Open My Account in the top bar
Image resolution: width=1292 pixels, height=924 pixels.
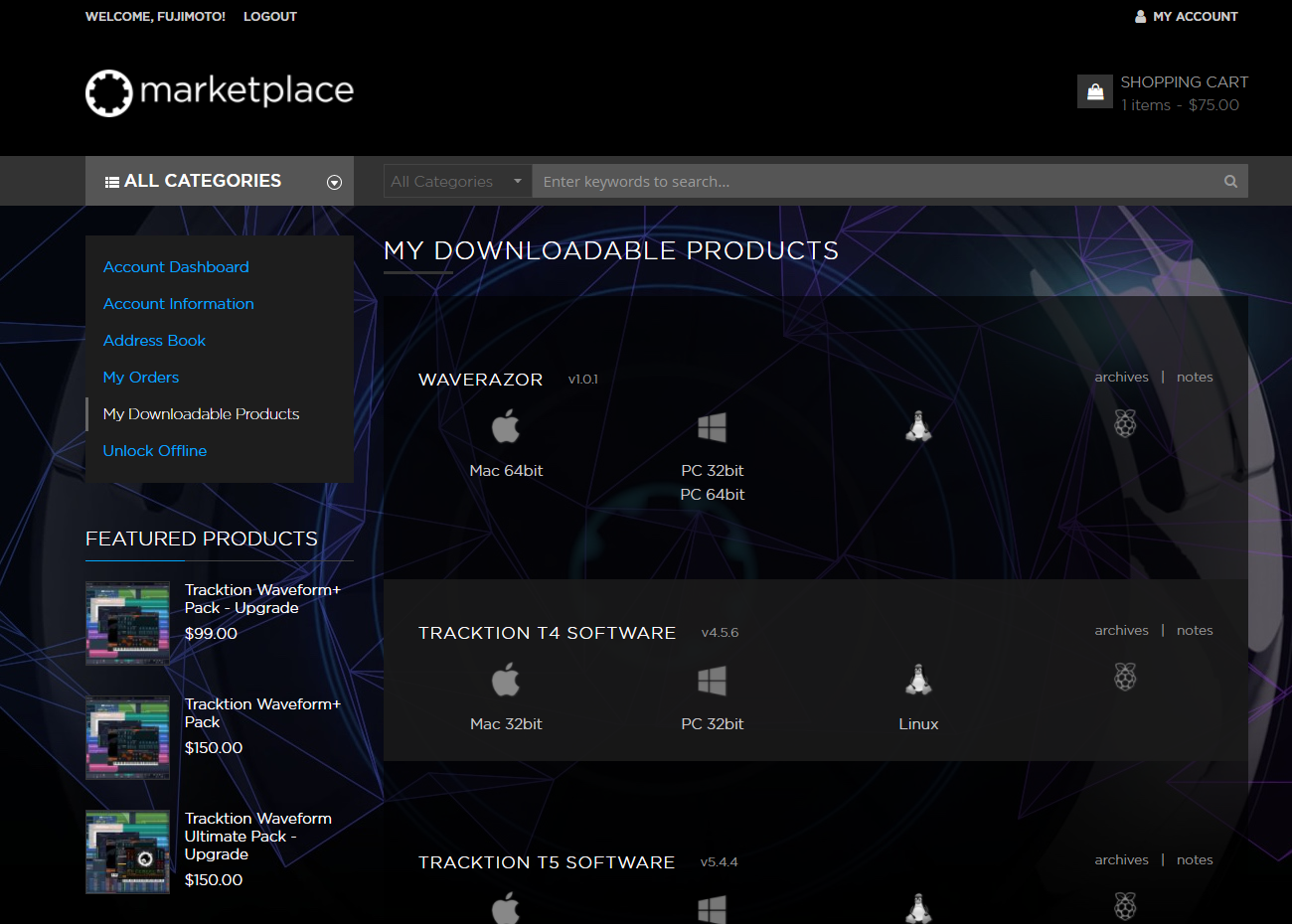pyautogui.click(x=1187, y=17)
